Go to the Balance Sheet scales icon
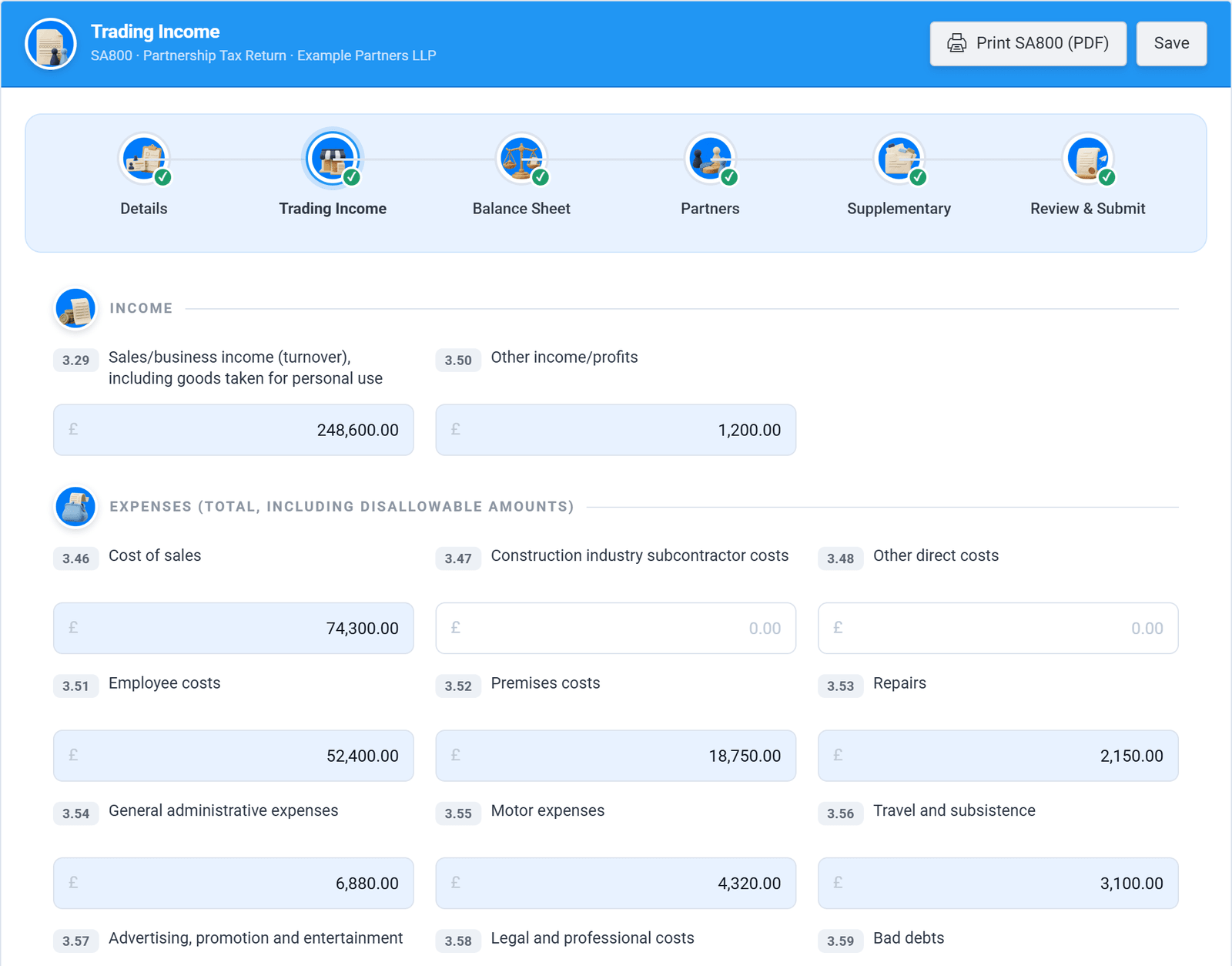This screenshot has height=966, width=1232. click(x=521, y=159)
